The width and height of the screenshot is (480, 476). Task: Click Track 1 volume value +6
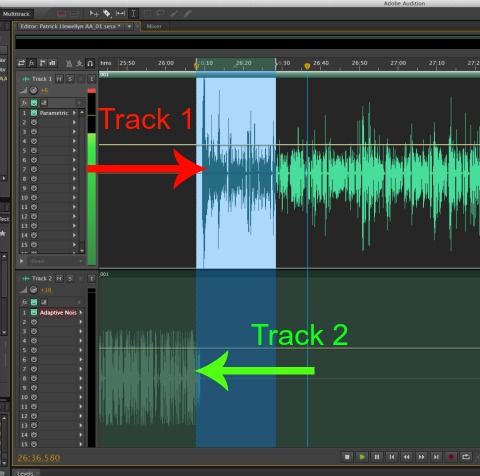(44, 90)
